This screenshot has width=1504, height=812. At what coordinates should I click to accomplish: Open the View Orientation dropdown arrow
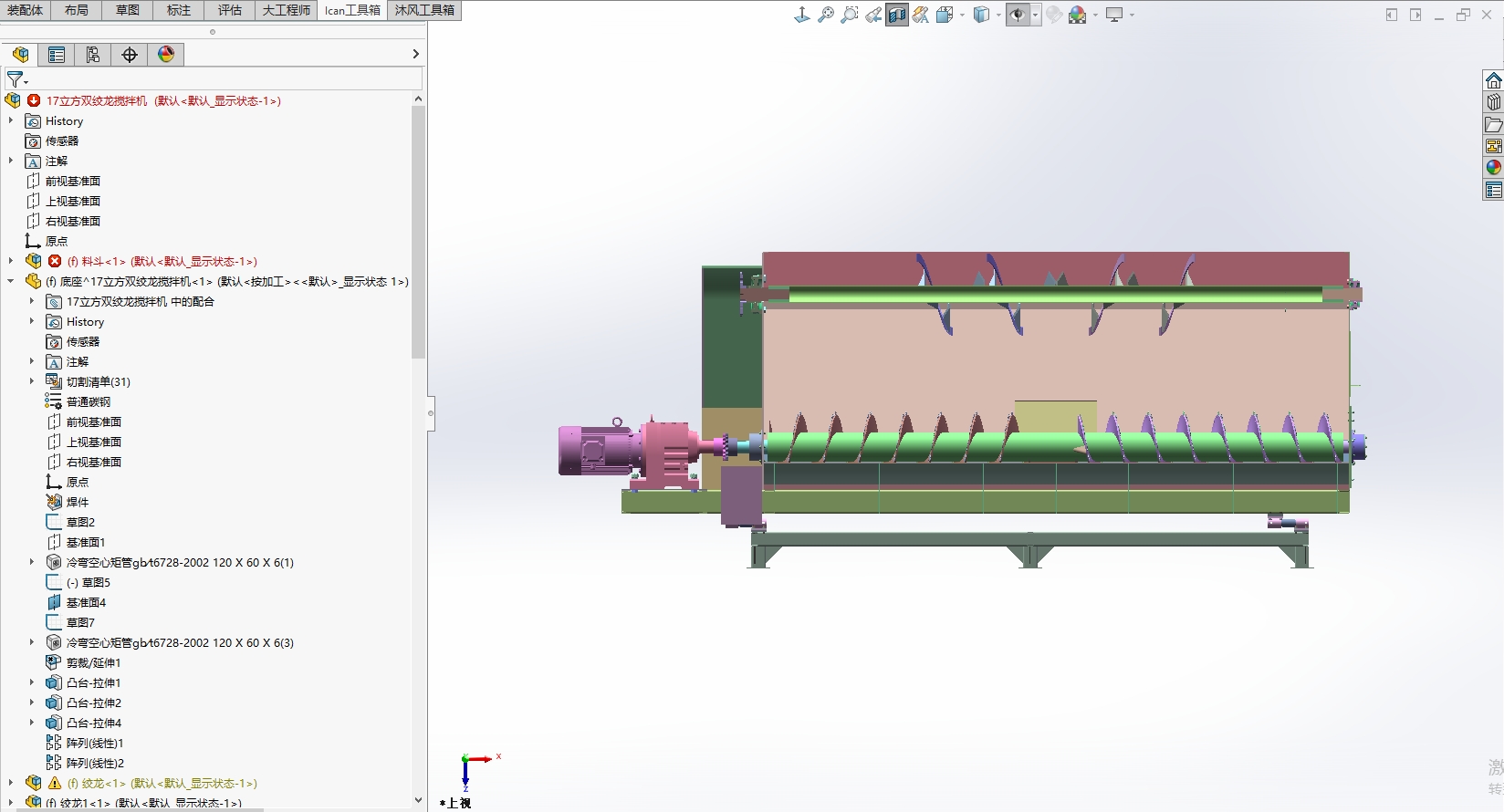(962, 15)
